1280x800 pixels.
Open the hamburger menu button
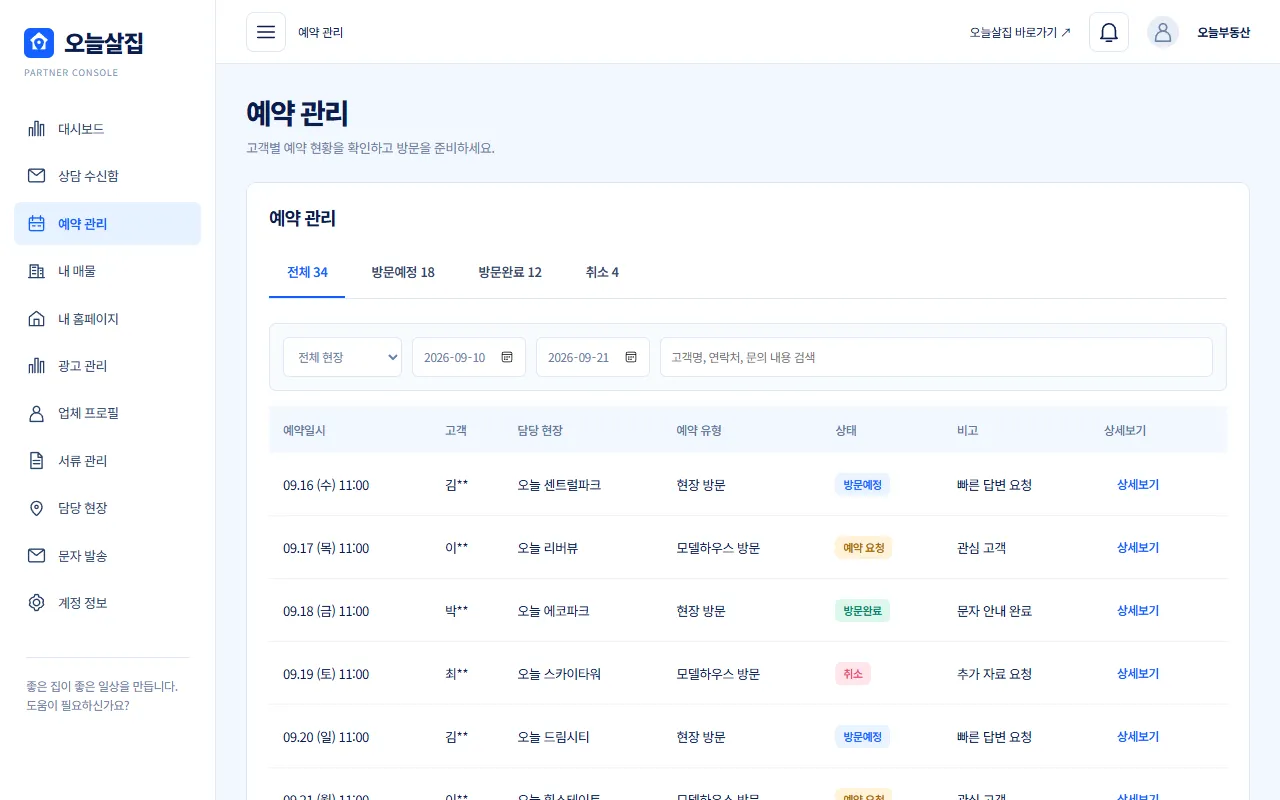[266, 32]
